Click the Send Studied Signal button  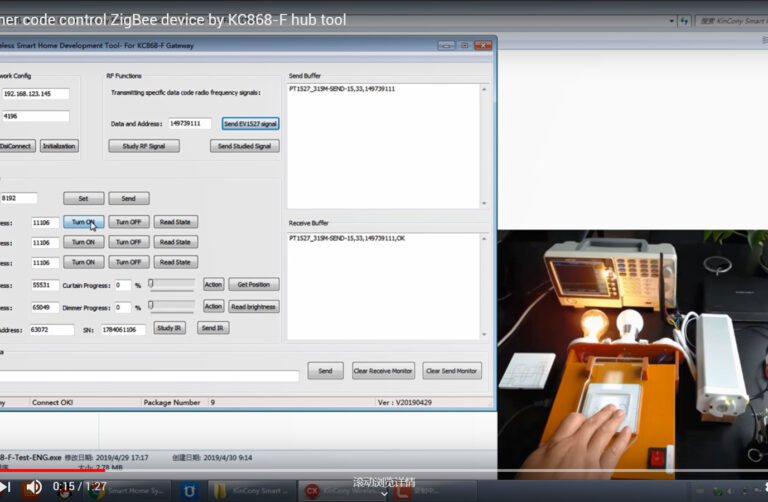244,146
